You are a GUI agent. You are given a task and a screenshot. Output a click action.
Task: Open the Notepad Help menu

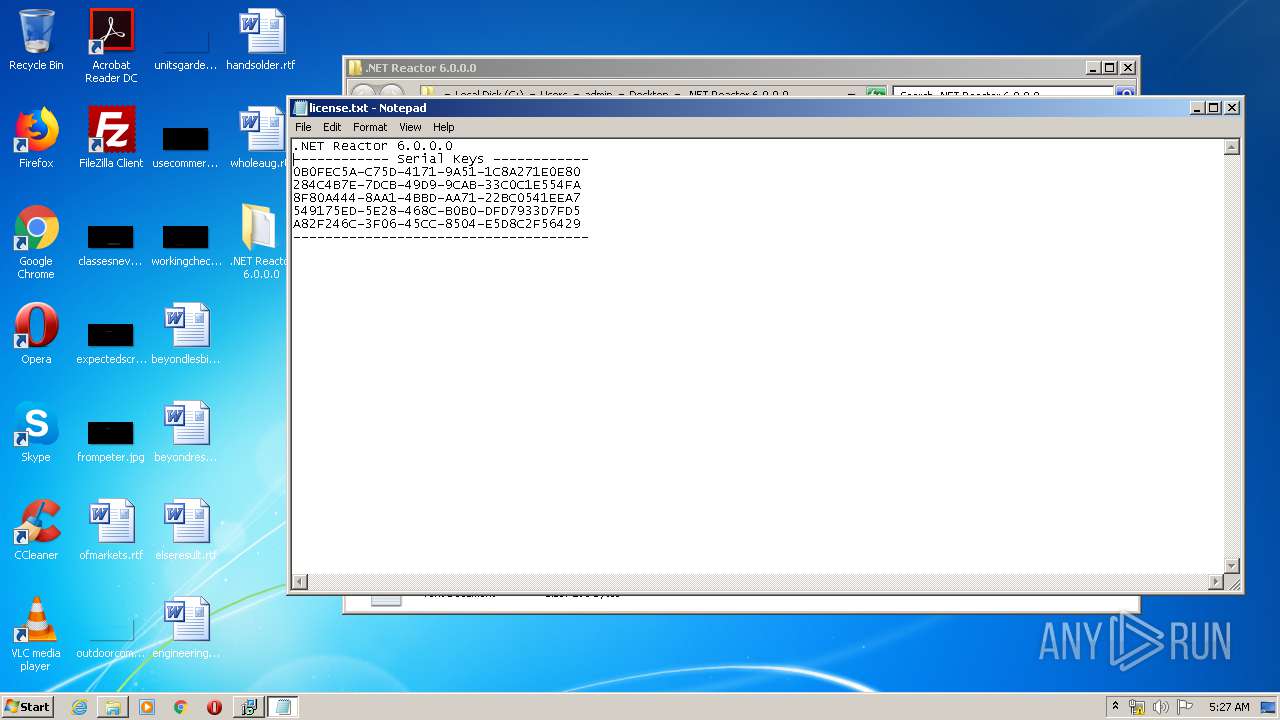point(443,127)
